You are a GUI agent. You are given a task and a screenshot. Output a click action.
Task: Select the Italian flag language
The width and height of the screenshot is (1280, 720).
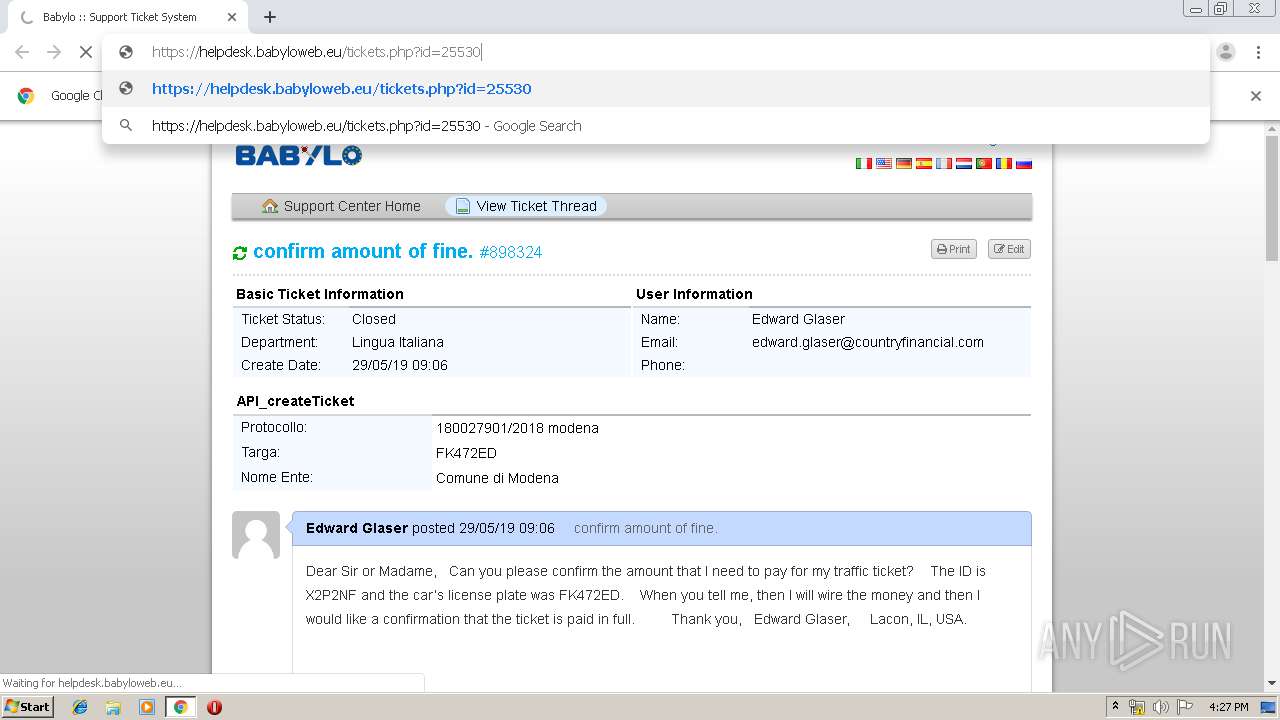(x=864, y=163)
